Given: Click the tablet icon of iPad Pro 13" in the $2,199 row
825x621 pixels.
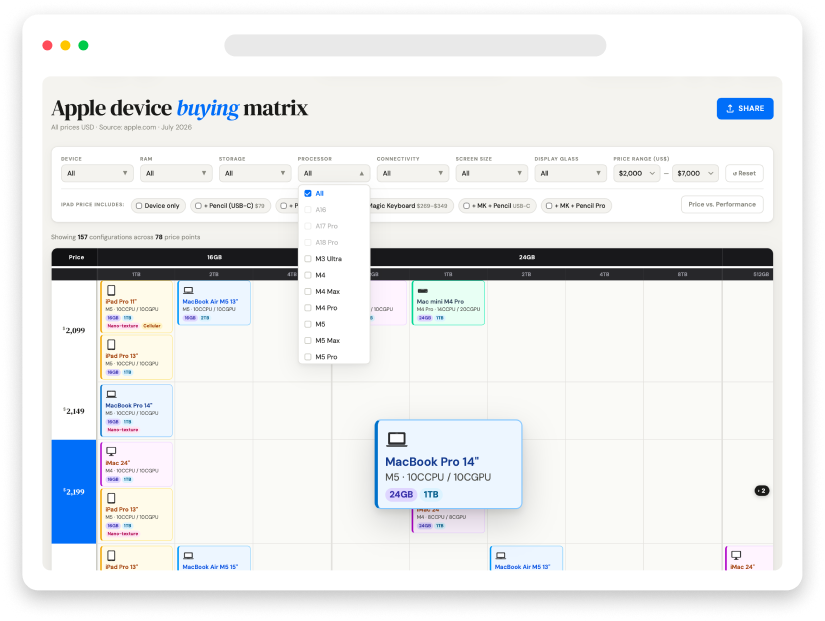Looking at the screenshot, I should pos(111,498).
